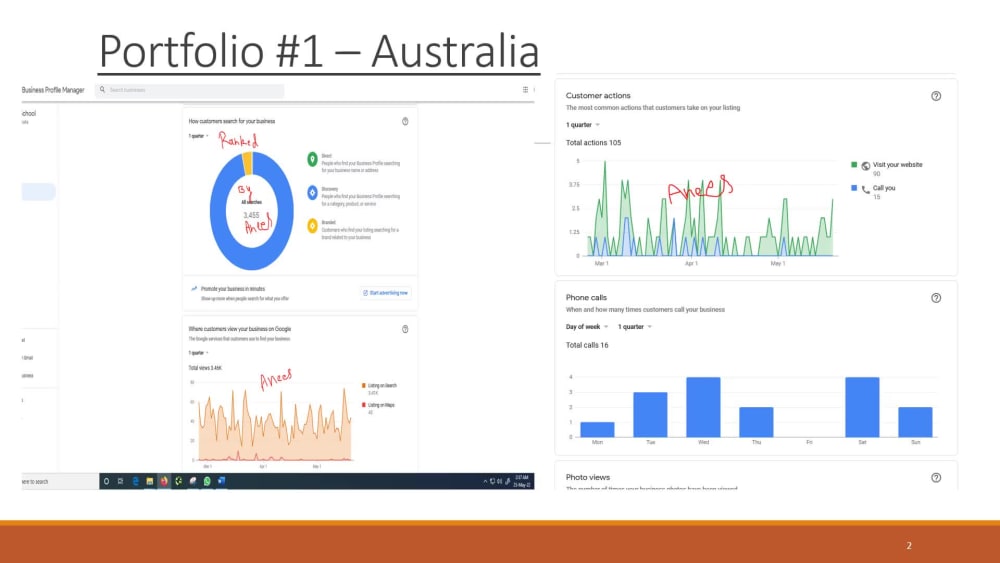Click the orange Listing on Search swatch
The width and height of the screenshot is (1000, 563).
tap(364, 385)
